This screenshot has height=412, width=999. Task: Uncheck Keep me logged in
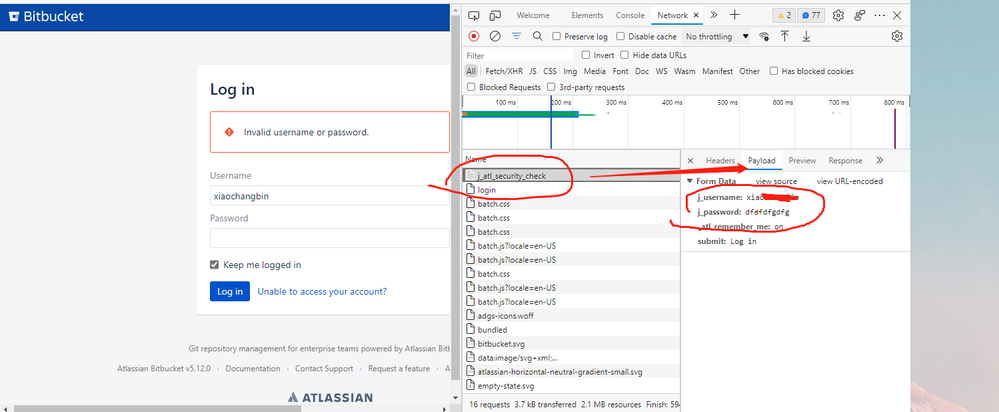point(215,265)
